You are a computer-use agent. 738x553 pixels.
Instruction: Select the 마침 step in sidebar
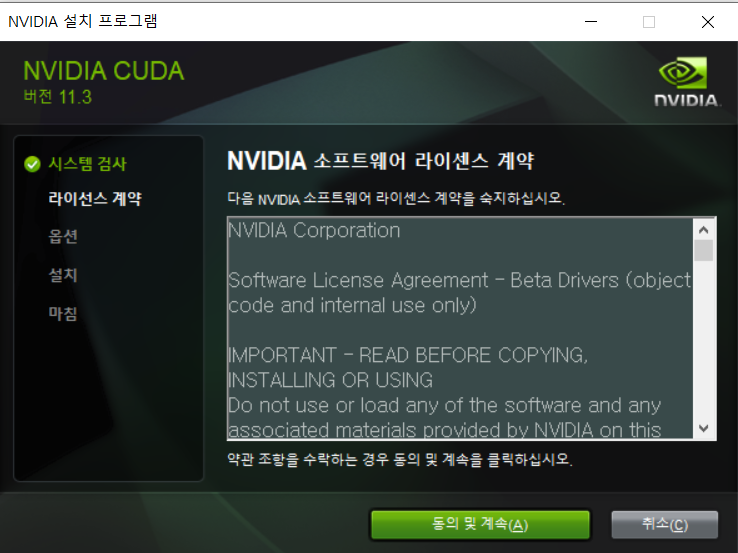pos(63,313)
